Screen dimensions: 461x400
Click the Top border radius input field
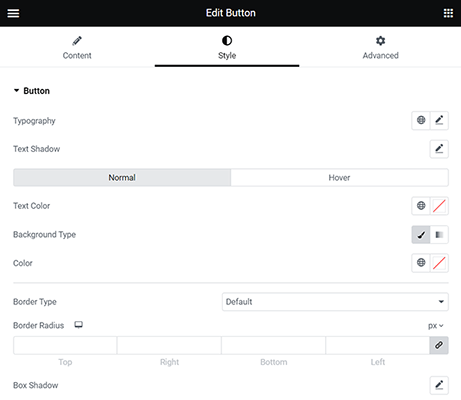(65, 345)
